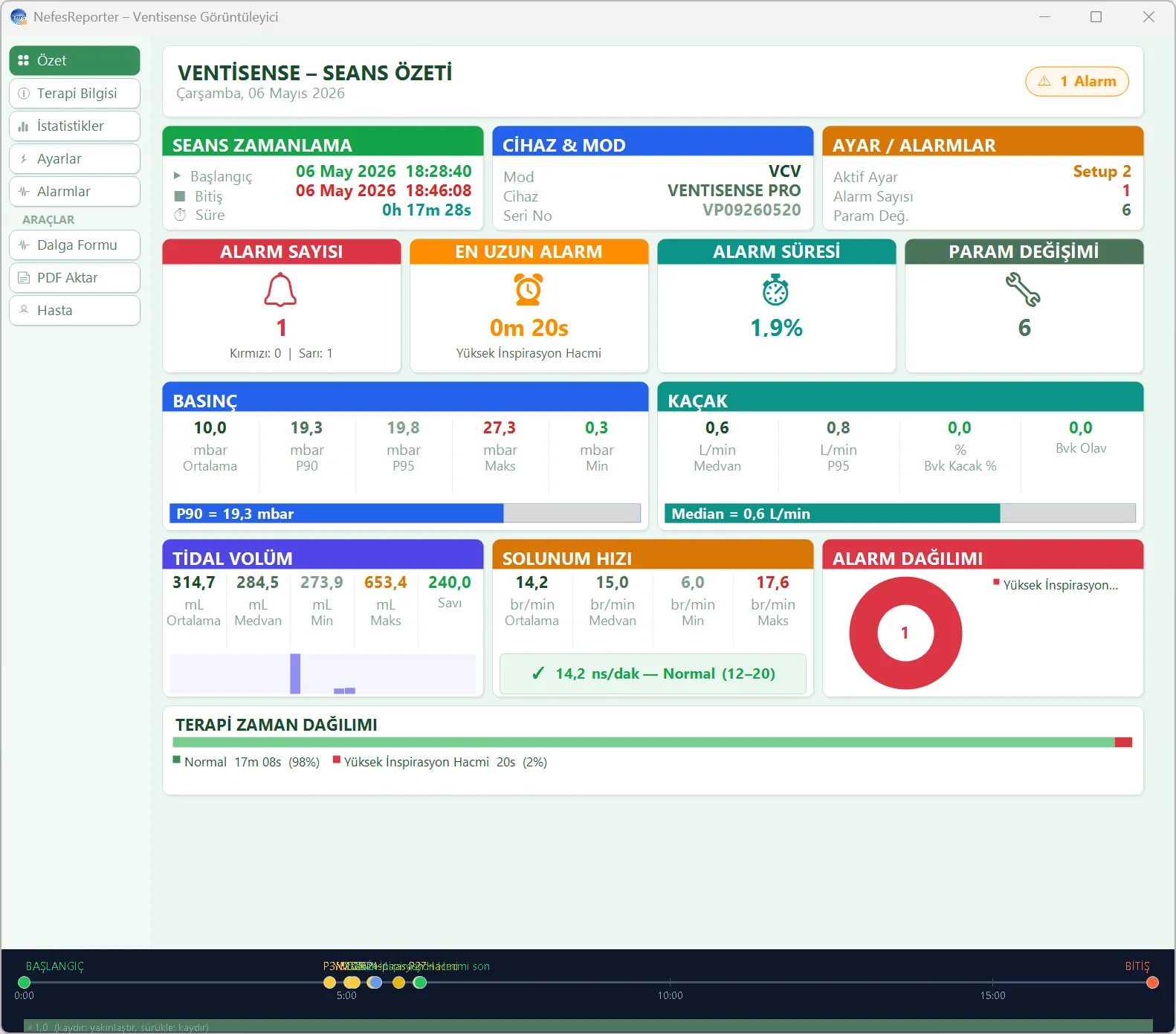Click the Bvk Kacak % value 0,0
Image resolution: width=1176 pixels, height=1034 pixels.
pyautogui.click(x=959, y=427)
